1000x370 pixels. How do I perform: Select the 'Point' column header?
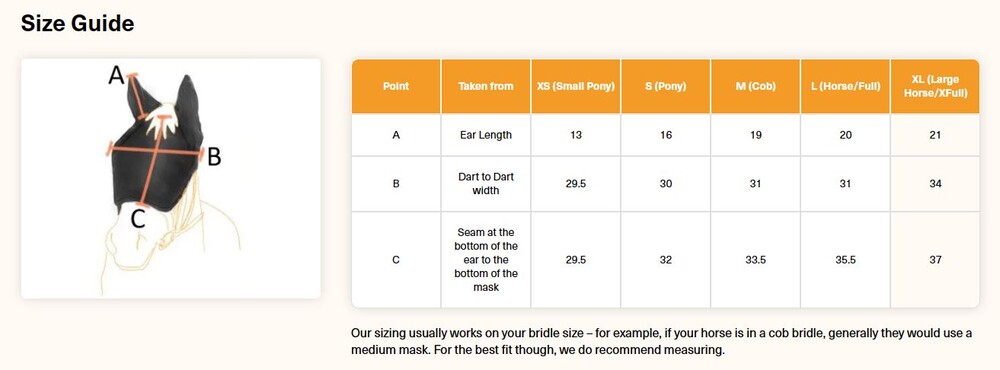click(396, 86)
